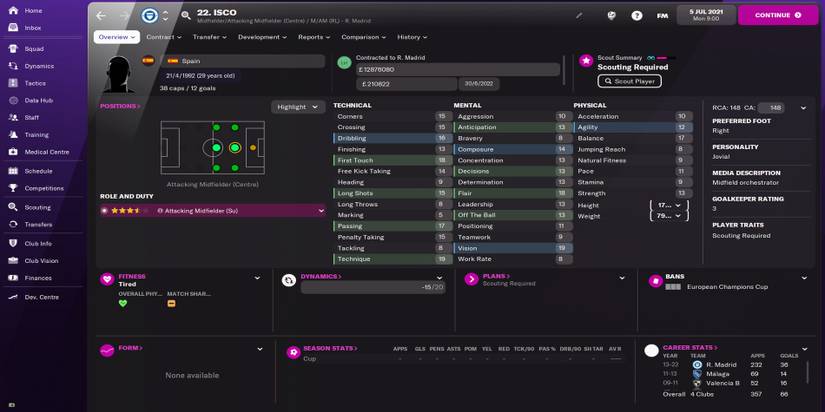Click the Career Stats scrollbar

click(x=808, y=371)
